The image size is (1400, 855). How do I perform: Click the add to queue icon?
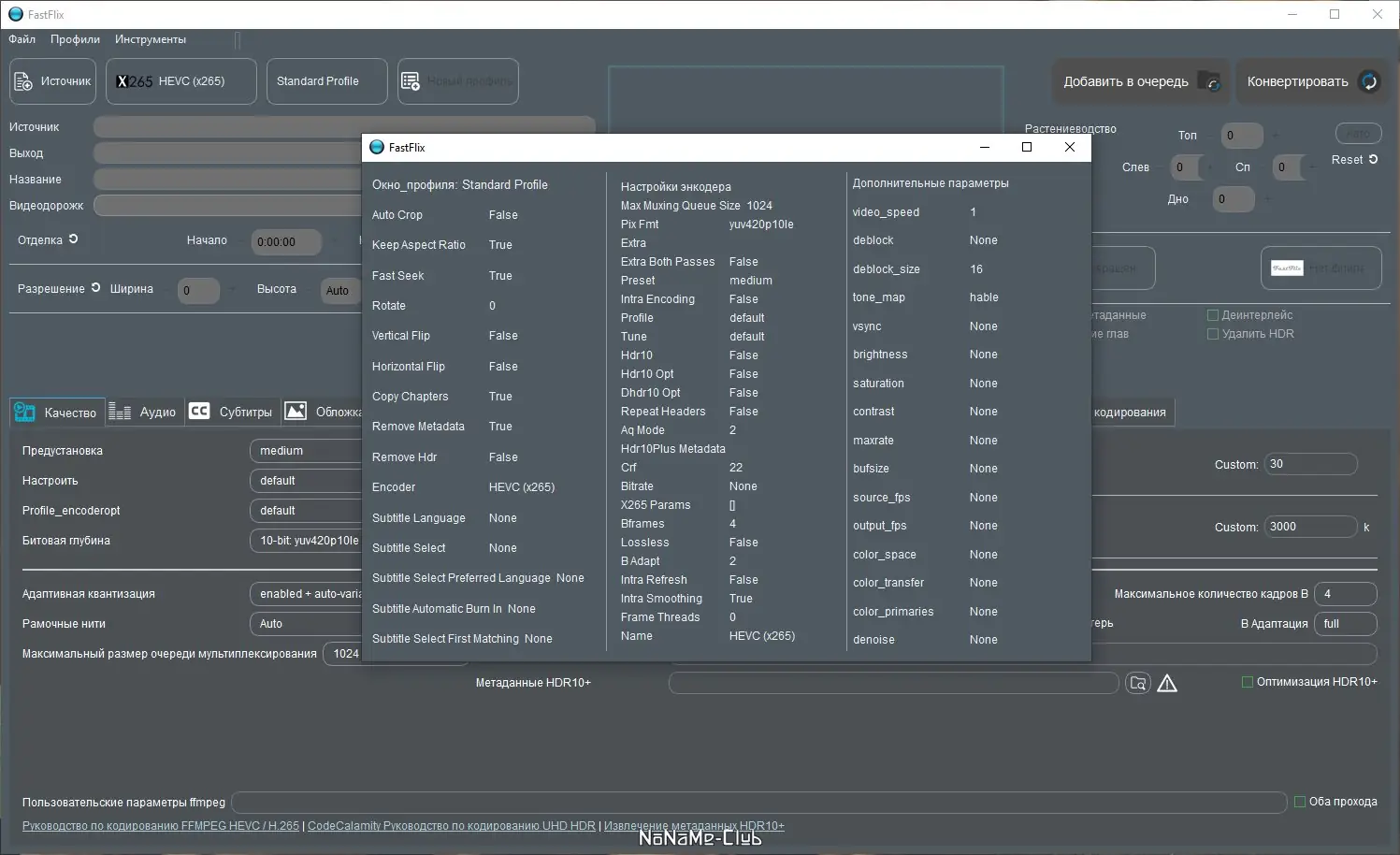click(1209, 81)
